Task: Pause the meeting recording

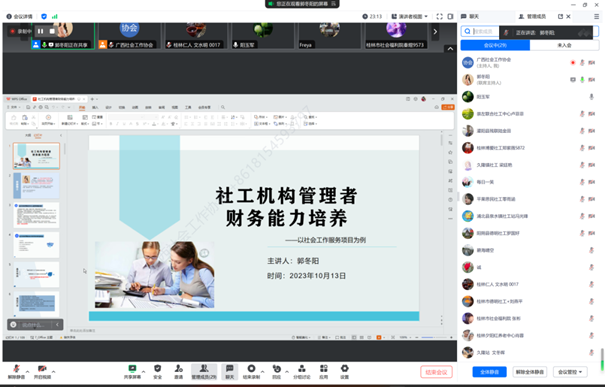Action: pos(41,31)
